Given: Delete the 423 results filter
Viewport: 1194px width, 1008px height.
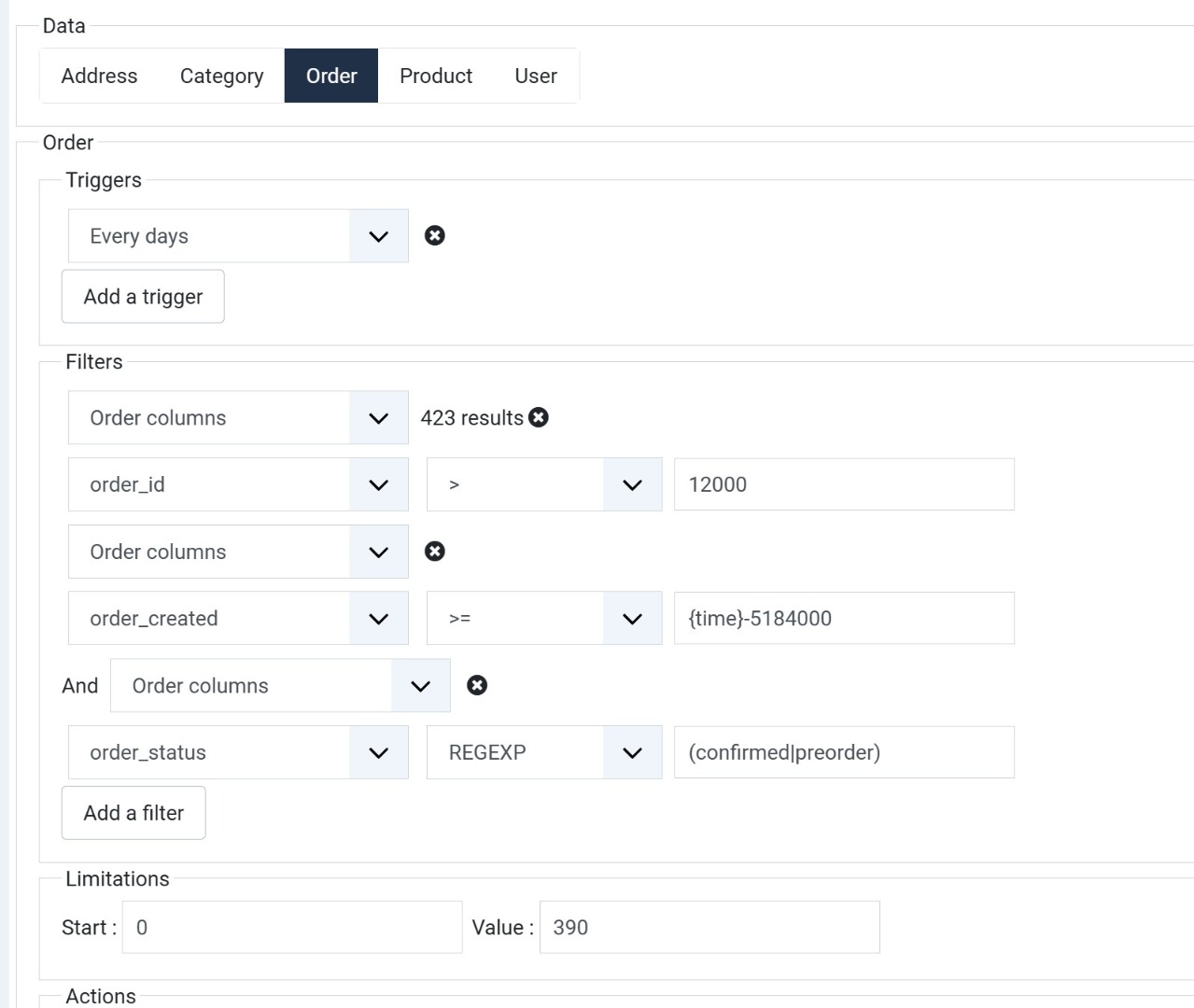Looking at the screenshot, I should (x=539, y=417).
